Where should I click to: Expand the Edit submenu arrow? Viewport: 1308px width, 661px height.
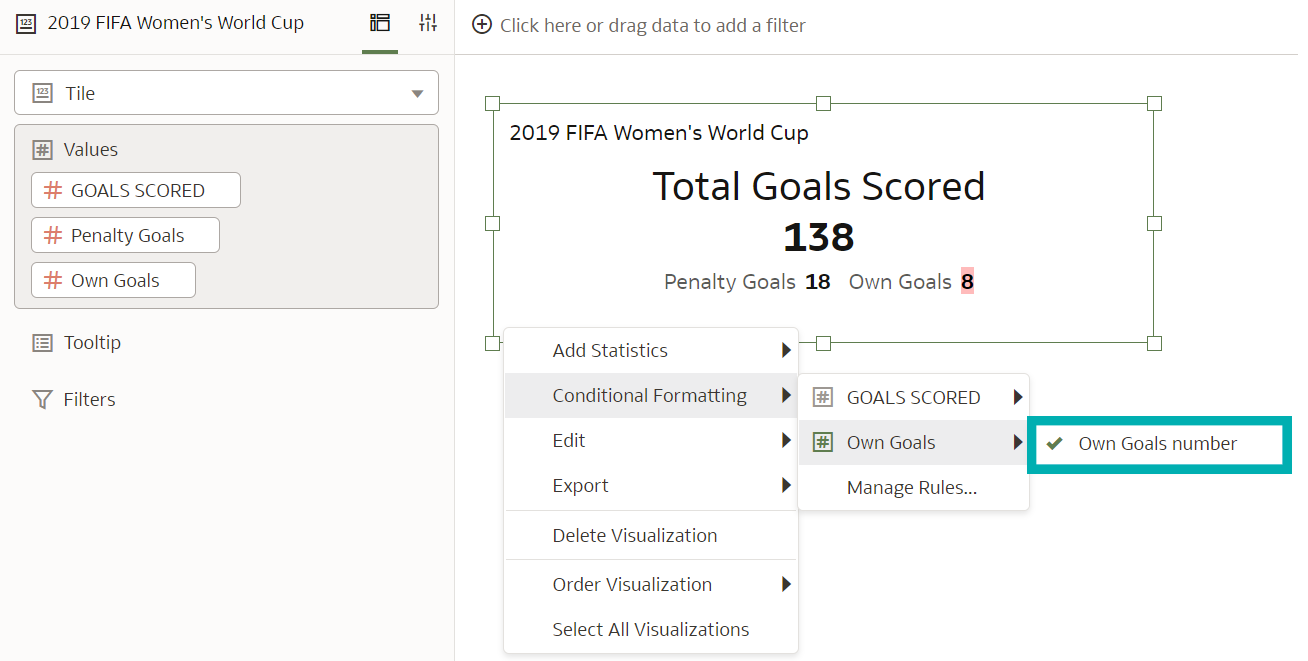point(786,440)
